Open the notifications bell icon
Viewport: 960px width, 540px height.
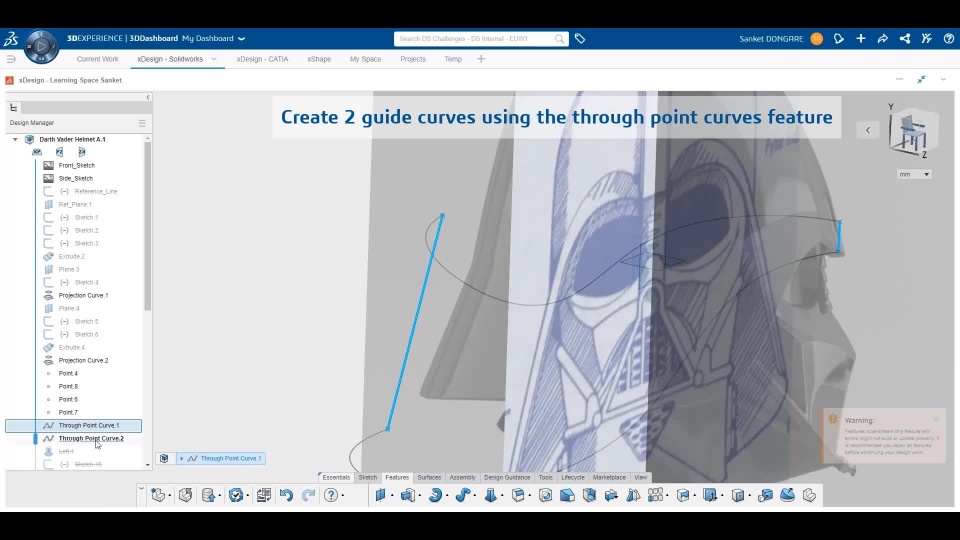(x=839, y=39)
